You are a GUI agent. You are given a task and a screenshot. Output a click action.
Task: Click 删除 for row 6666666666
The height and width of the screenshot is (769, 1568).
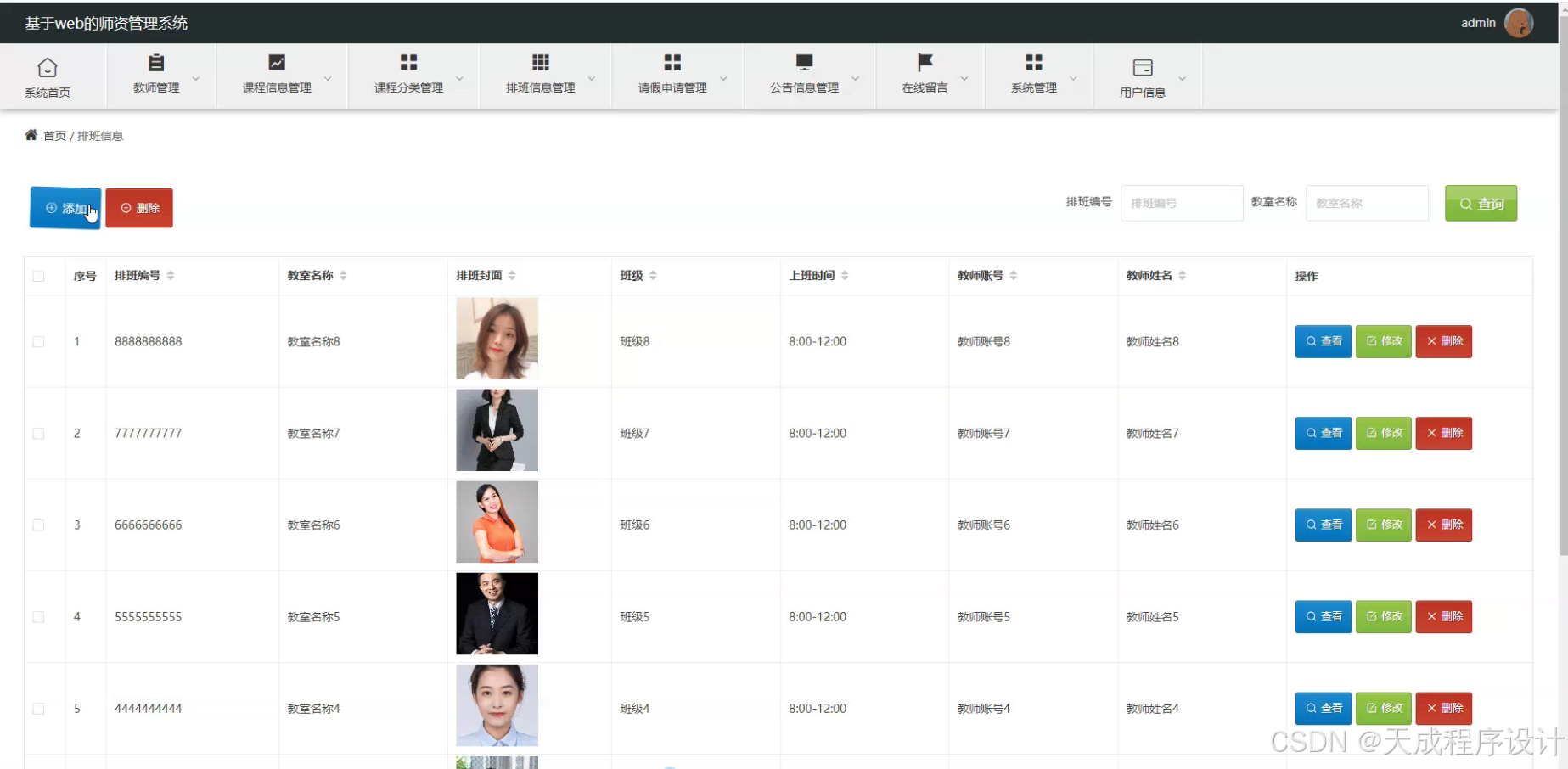tap(1443, 525)
